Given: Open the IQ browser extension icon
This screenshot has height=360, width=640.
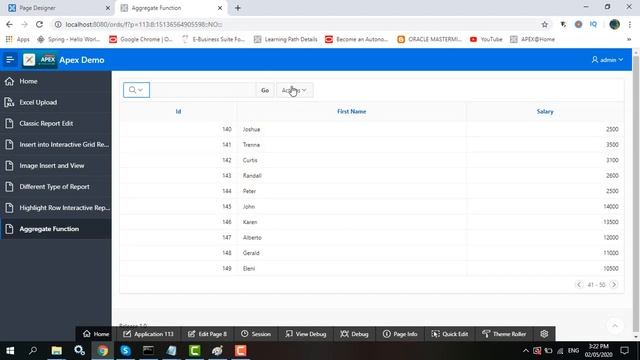Looking at the screenshot, I should [x=593, y=24].
